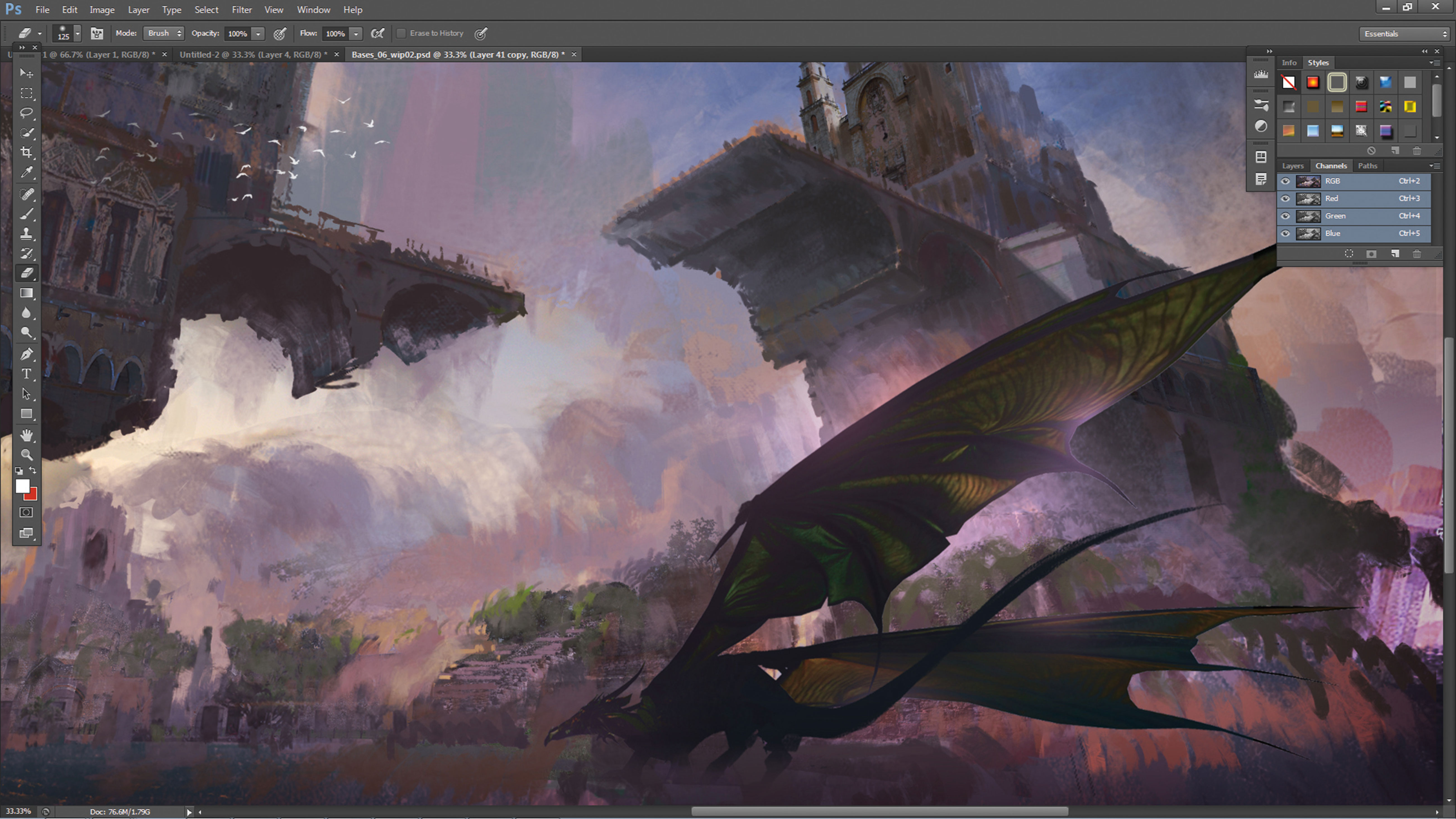Hide the Blue channel visibility
This screenshot has height=819, width=1456.
coord(1285,233)
